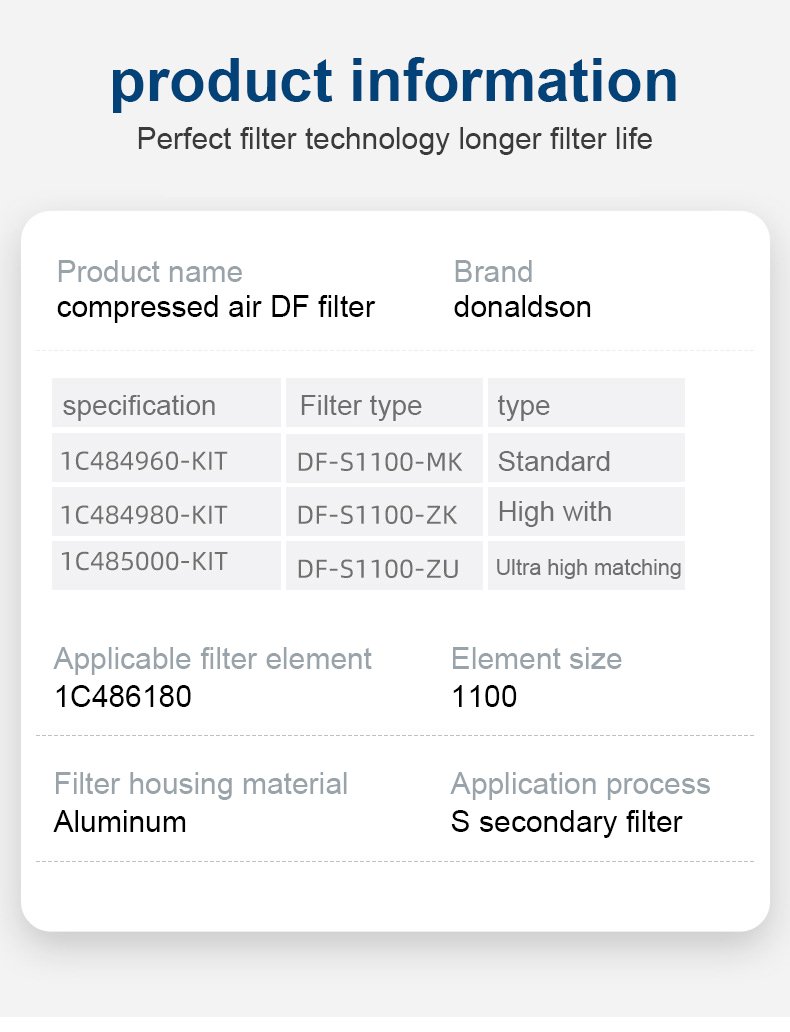Click the 'donaldson' brand value

coord(522,307)
